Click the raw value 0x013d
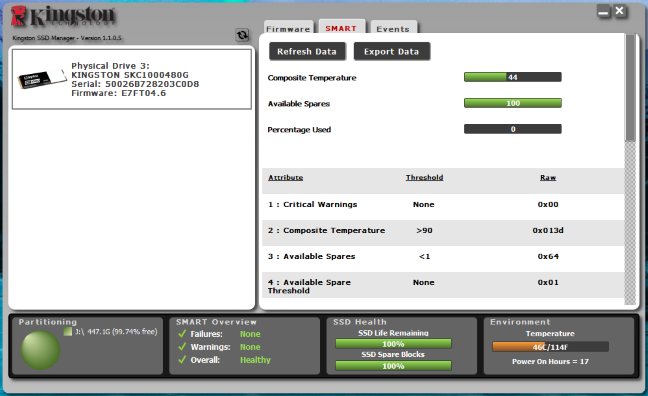The height and width of the screenshot is (396, 648). pos(548,230)
